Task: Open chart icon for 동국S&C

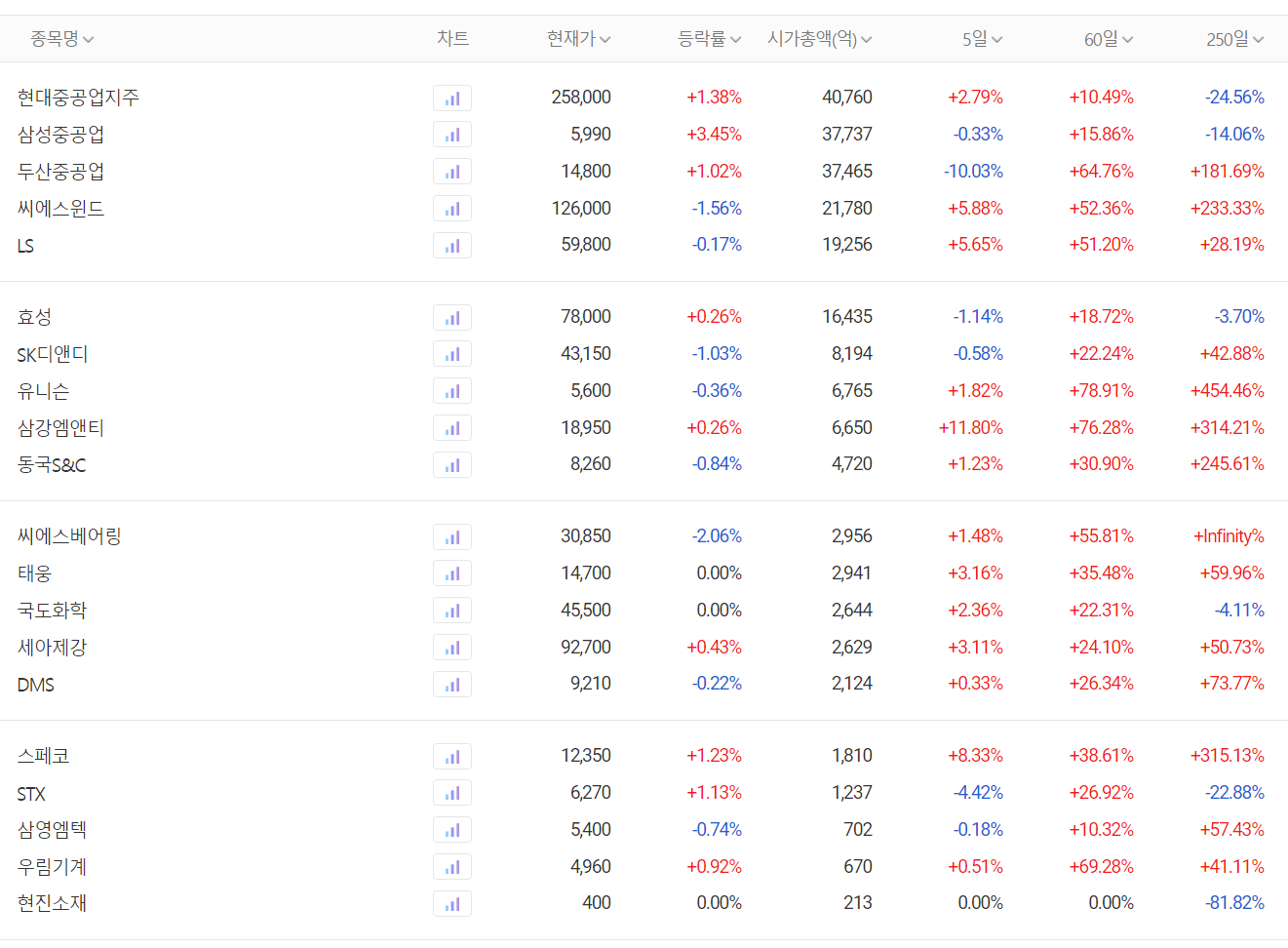Action: pos(452,465)
